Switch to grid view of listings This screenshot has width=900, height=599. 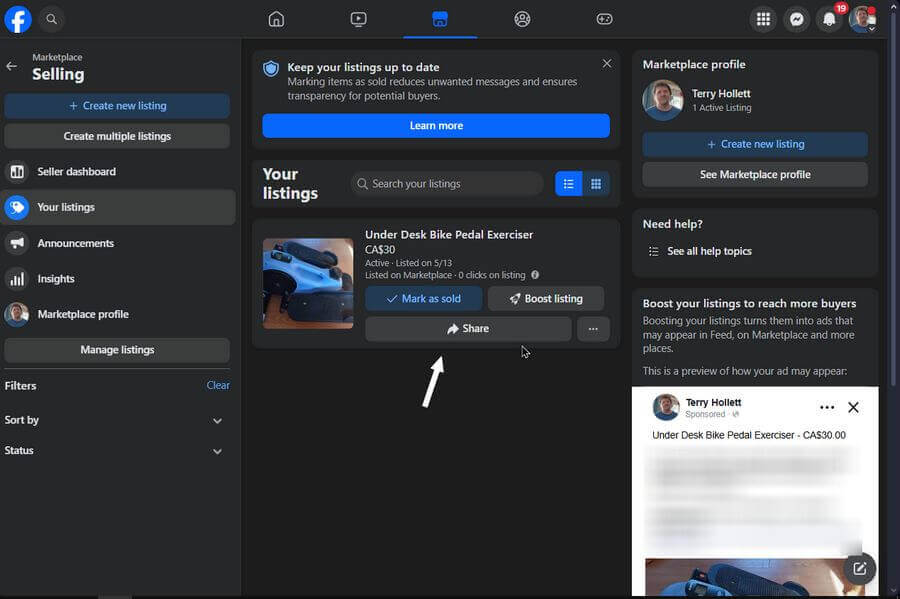pyautogui.click(x=596, y=184)
